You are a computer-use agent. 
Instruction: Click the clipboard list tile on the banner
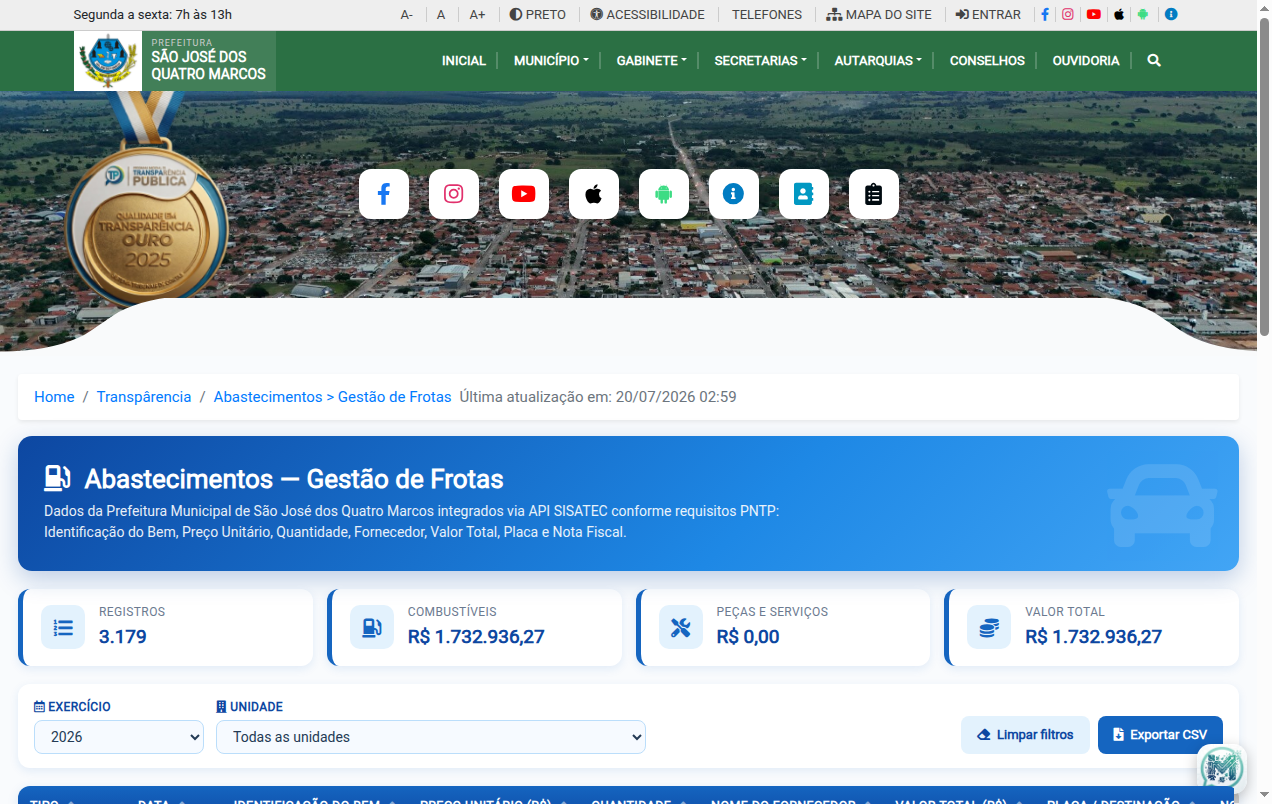click(874, 194)
